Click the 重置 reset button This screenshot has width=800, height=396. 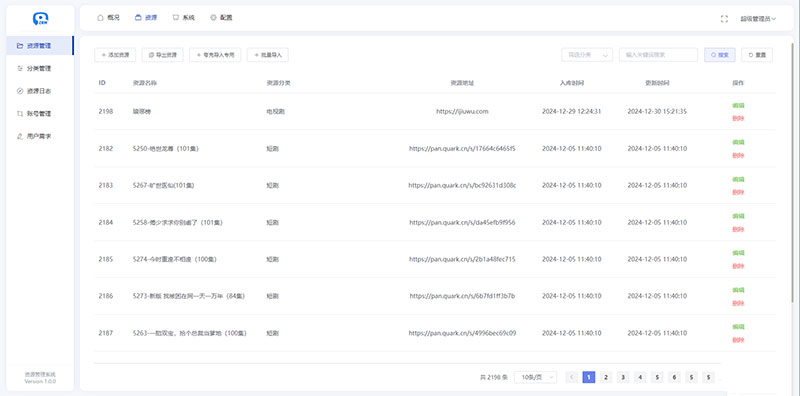[757, 55]
